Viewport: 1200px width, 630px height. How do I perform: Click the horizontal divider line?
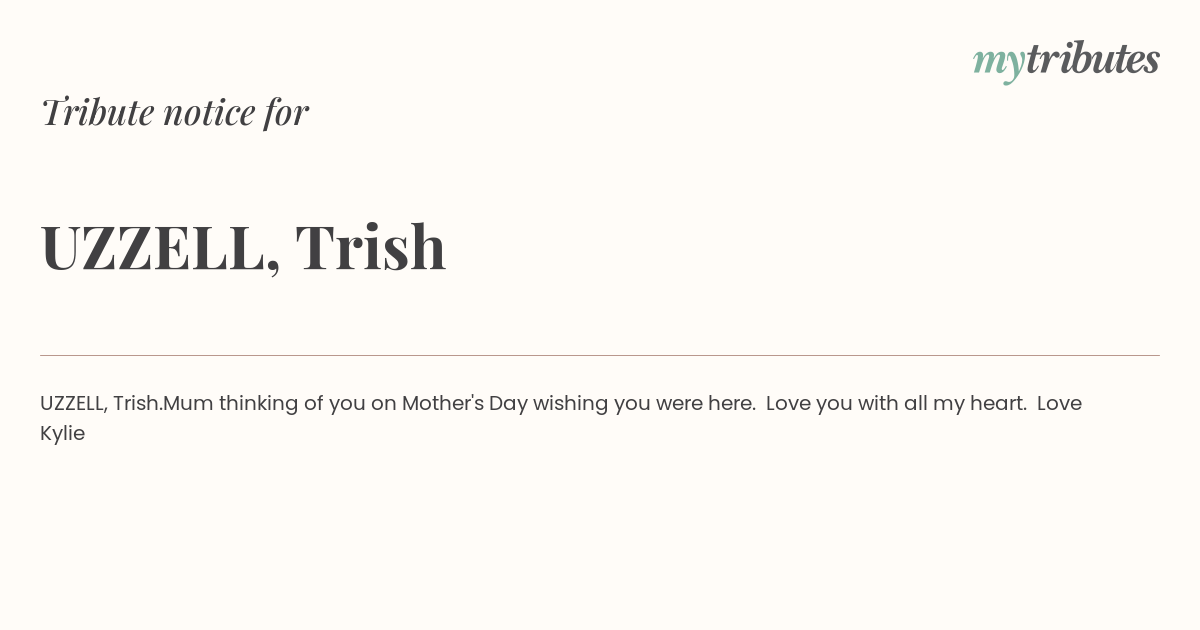coord(600,355)
